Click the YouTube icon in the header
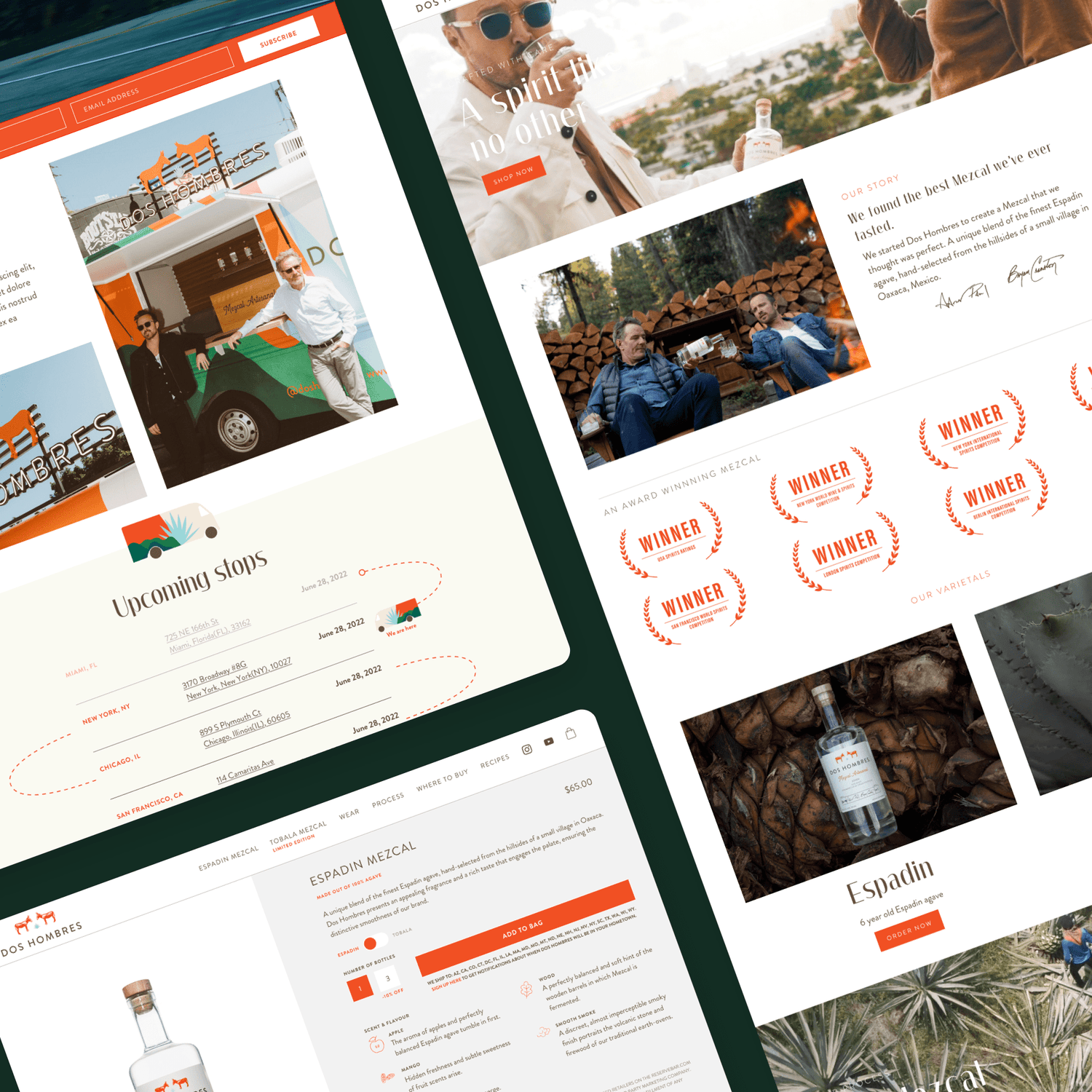 (549, 742)
